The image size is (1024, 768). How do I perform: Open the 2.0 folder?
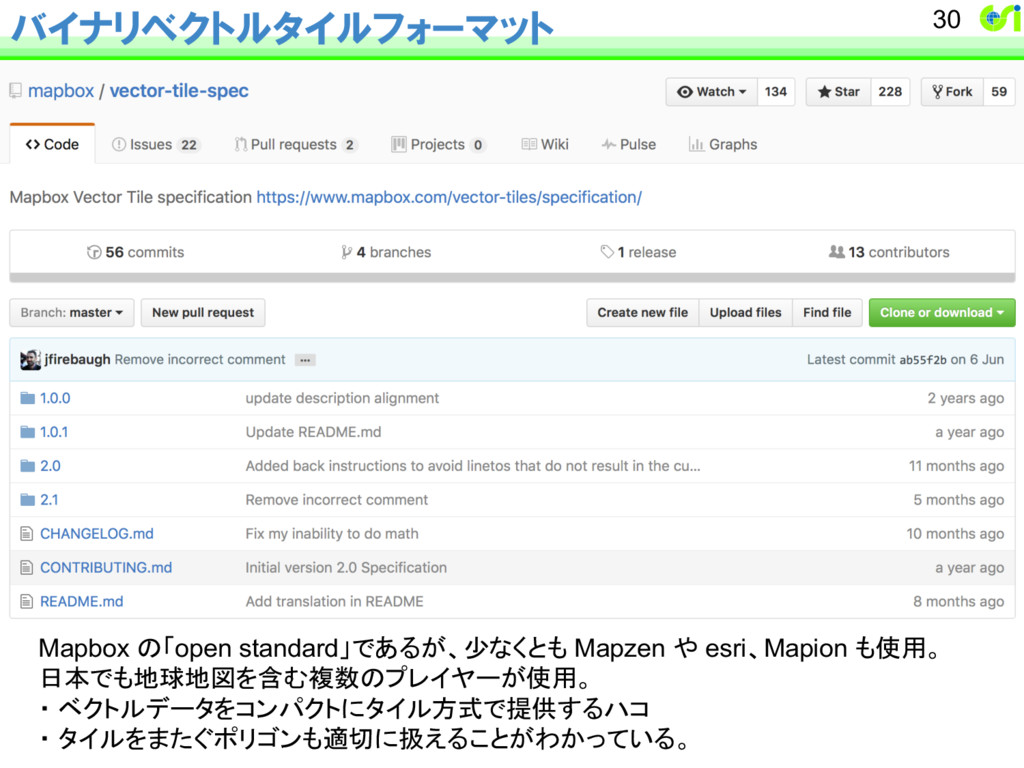point(50,466)
